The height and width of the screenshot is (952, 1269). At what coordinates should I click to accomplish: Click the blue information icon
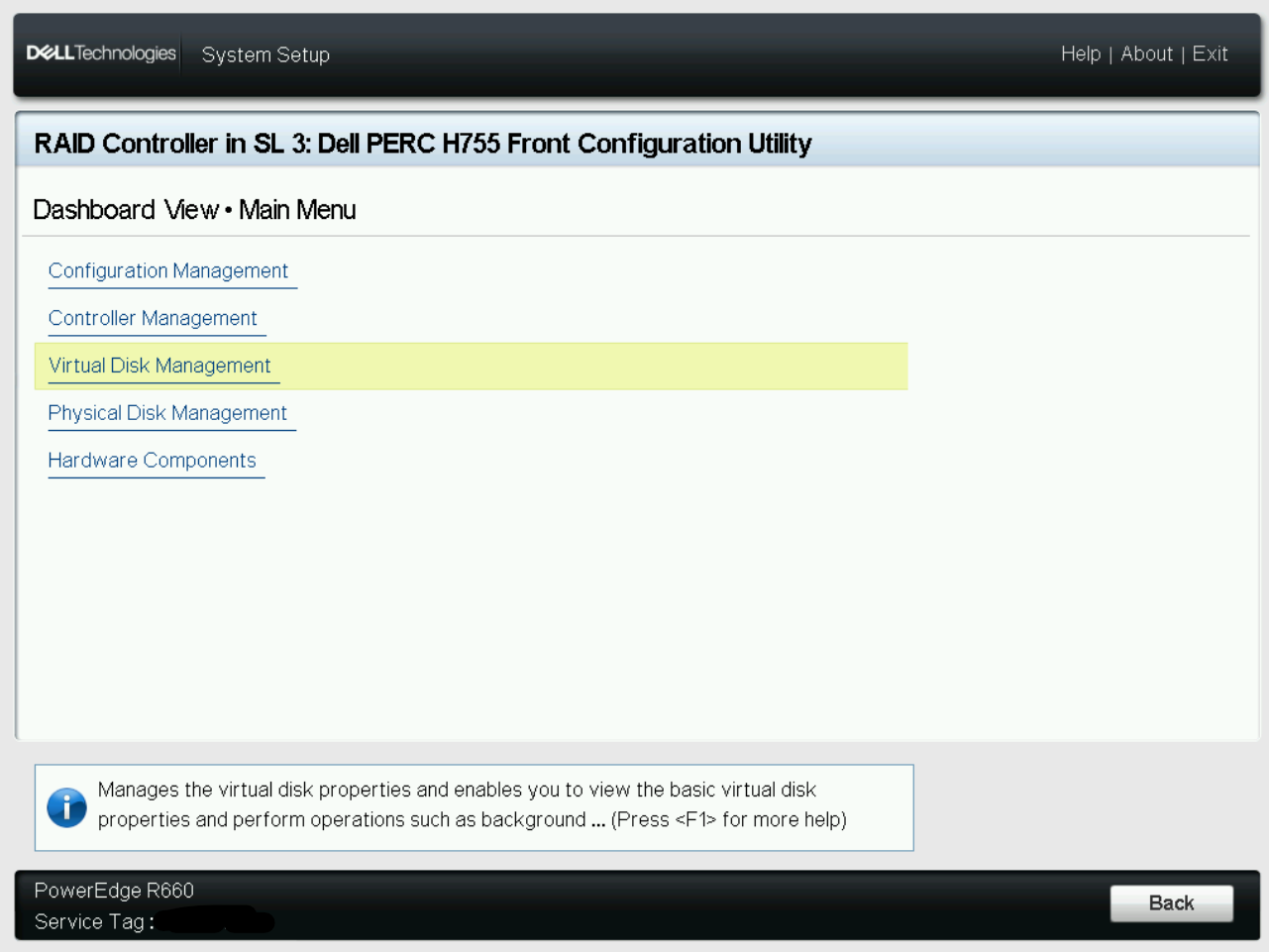(x=66, y=807)
